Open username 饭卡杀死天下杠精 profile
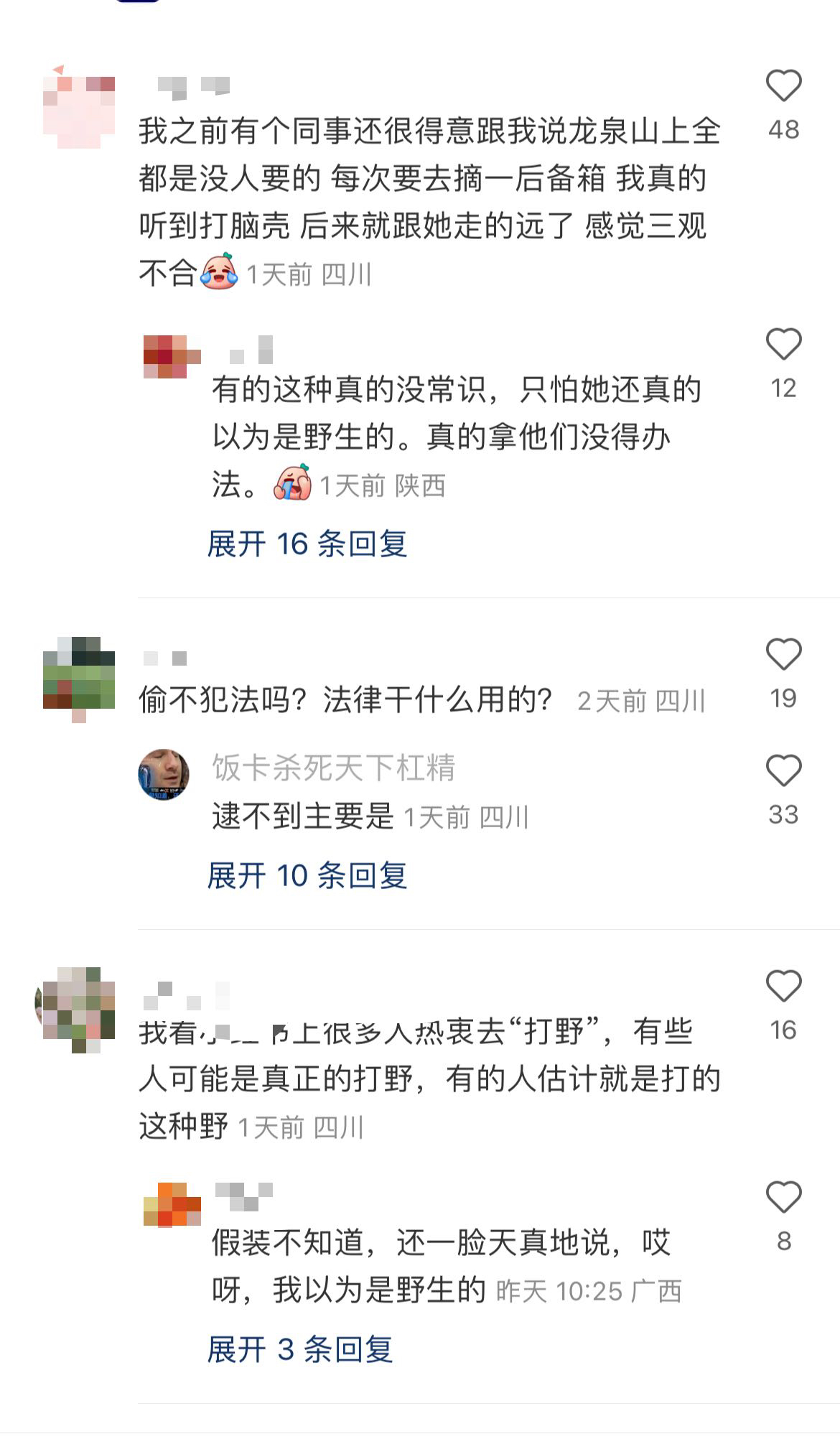The height and width of the screenshot is (1439, 840). pyautogui.click(x=334, y=768)
